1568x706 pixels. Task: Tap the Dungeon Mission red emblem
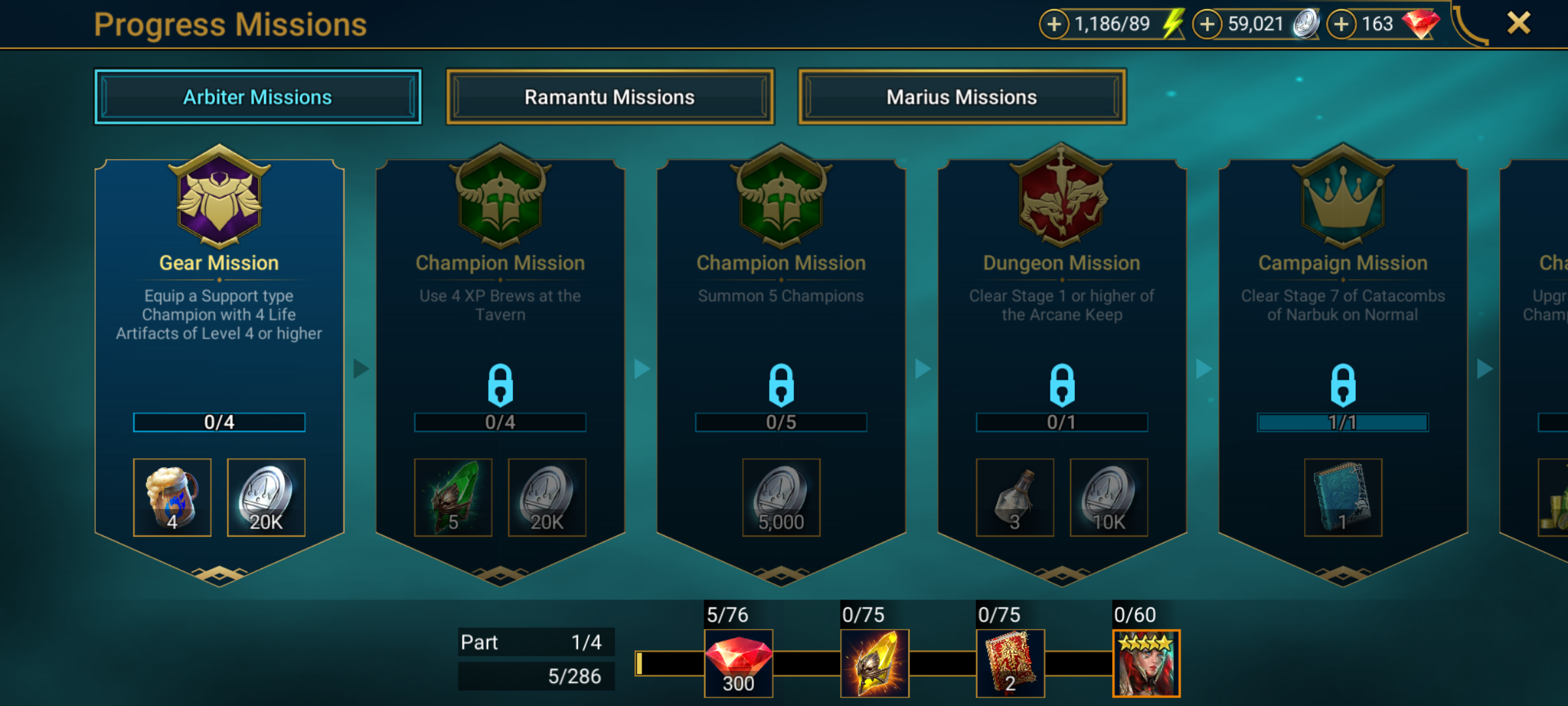(x=1062, y=195)
